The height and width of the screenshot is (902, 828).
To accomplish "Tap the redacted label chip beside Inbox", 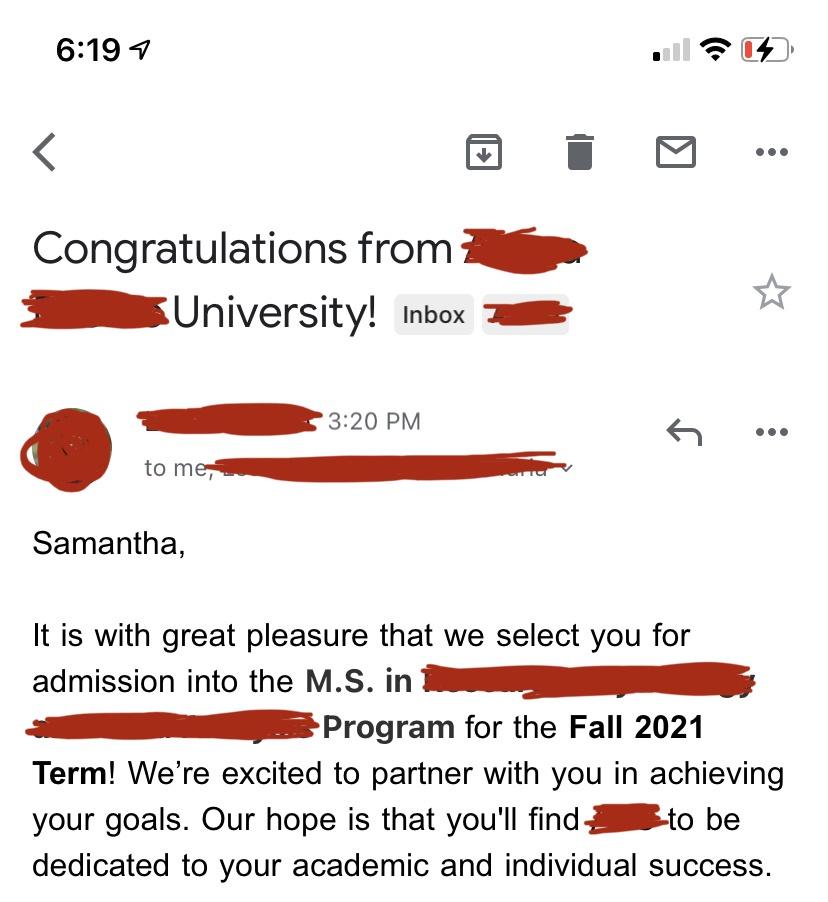I will (526, 315).
